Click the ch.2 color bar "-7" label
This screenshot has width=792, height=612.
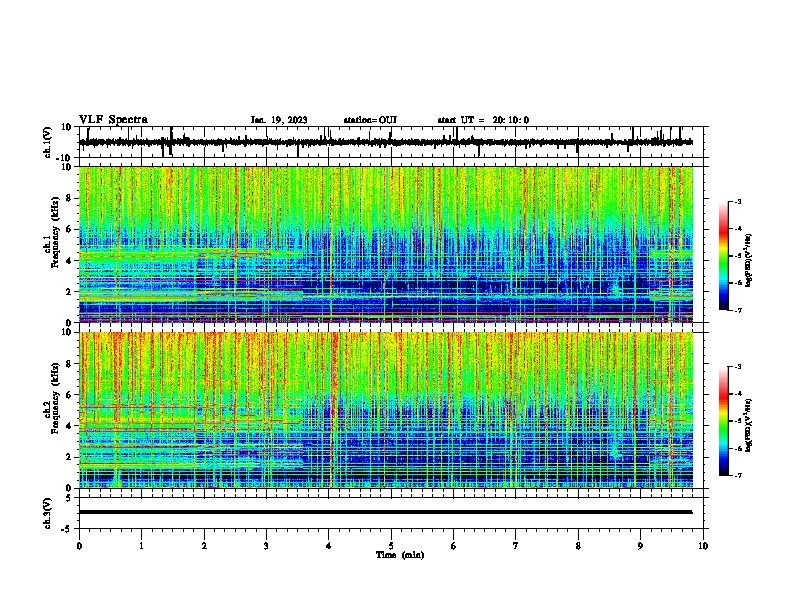pos(737,475)
